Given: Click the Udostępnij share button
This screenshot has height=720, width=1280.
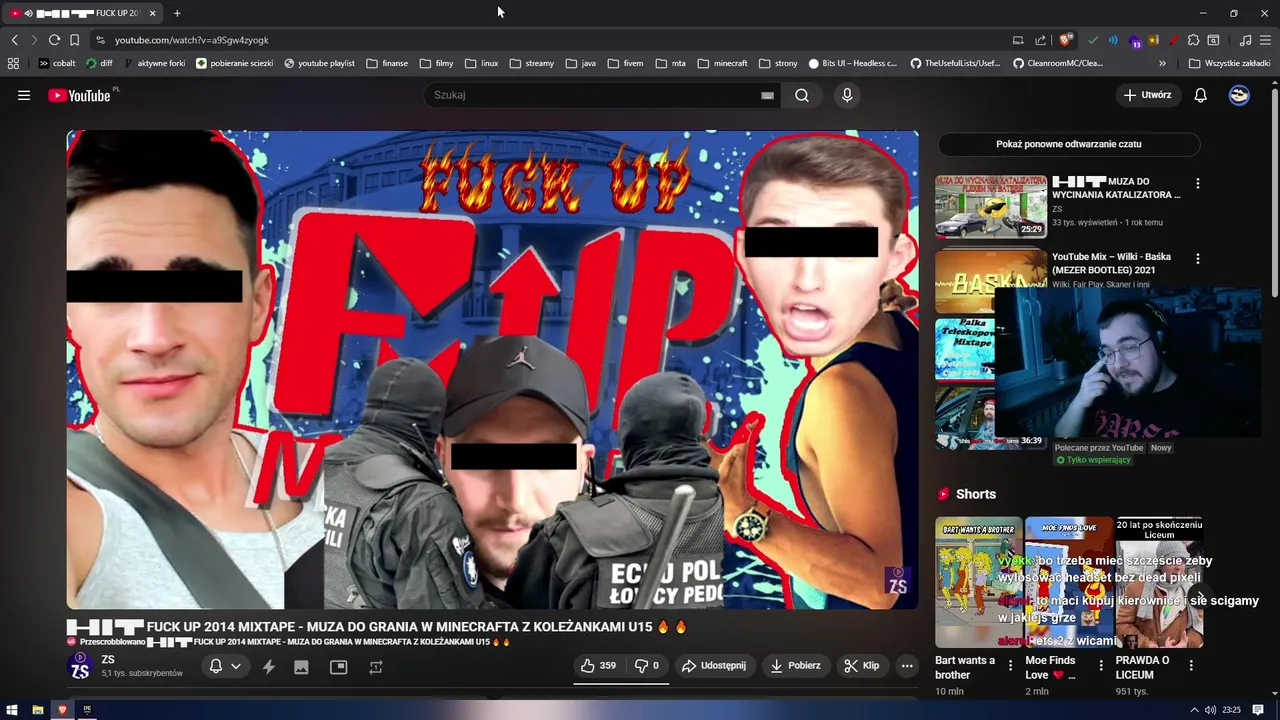Looking at the screenshot, I should (714, 666).
